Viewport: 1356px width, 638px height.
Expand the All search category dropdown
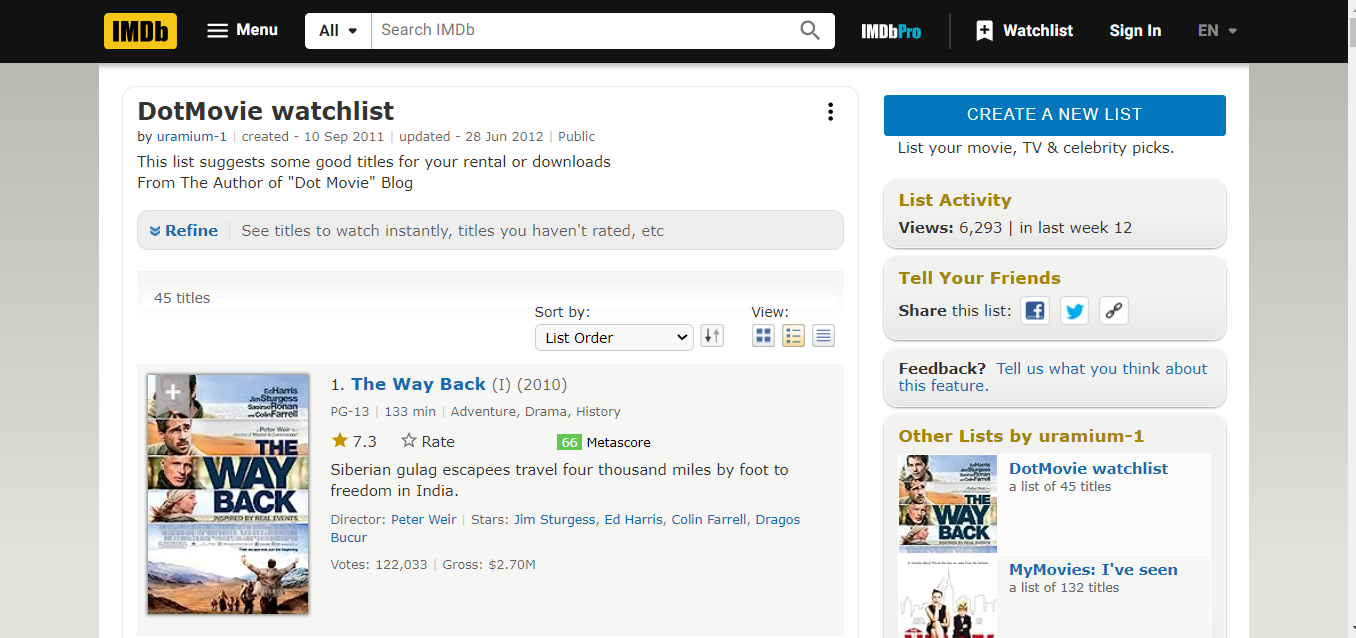click(x=338, y=31)
